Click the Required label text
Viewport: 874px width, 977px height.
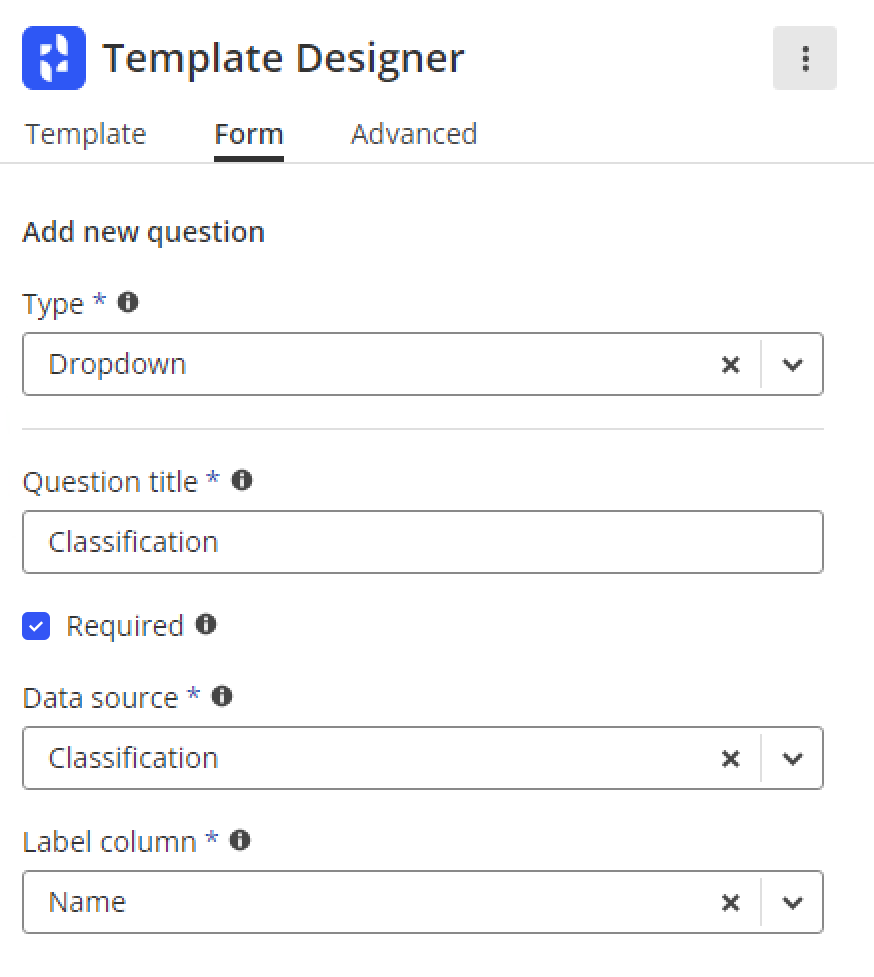coord(125,626)
